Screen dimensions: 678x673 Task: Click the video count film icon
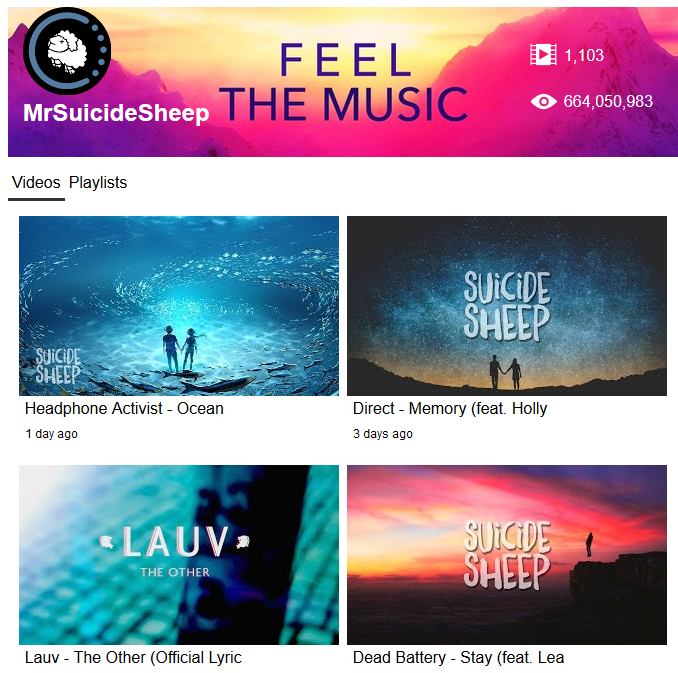click(543, 55)
